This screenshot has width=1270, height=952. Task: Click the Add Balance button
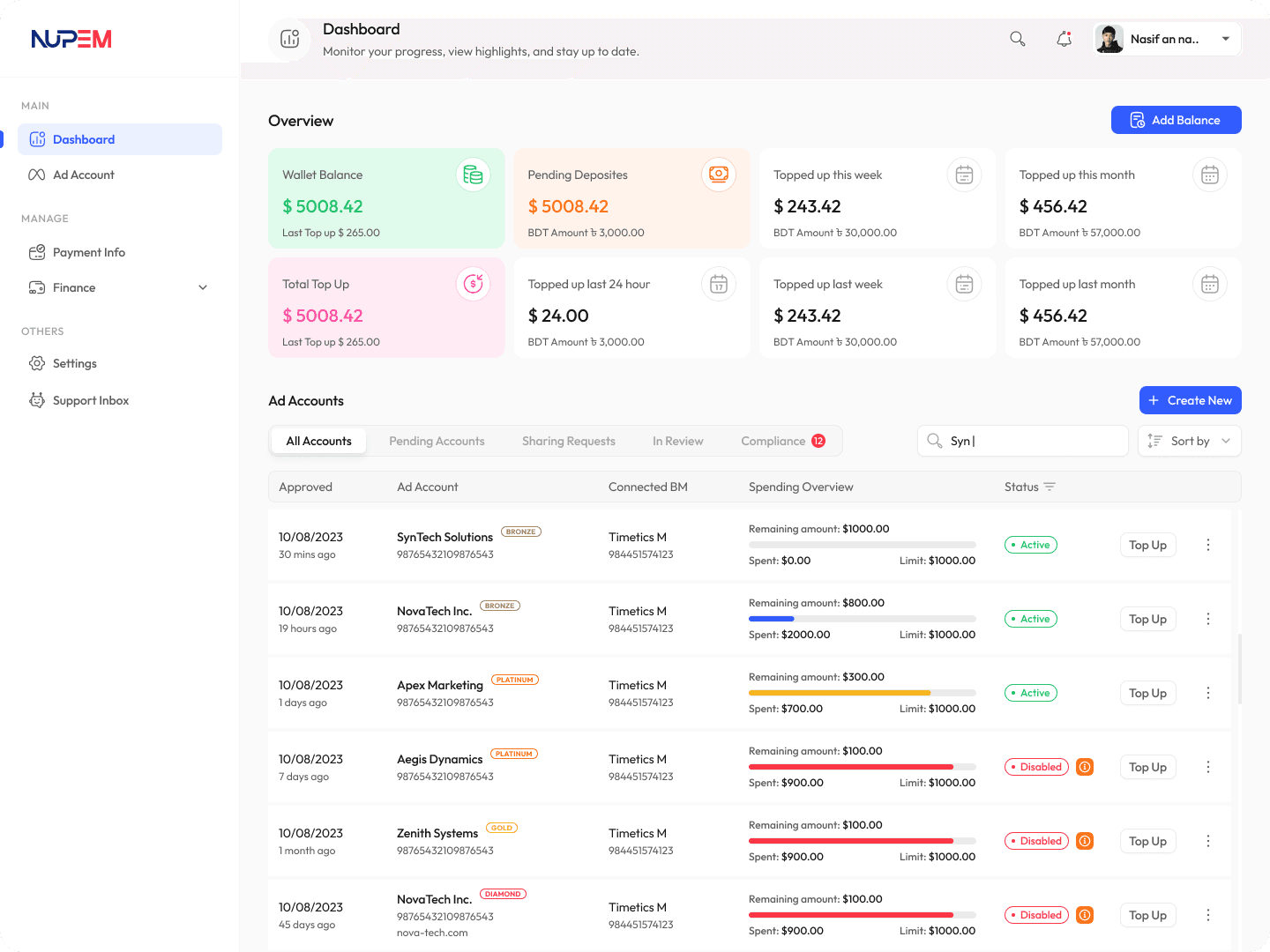coord(1176,120)
